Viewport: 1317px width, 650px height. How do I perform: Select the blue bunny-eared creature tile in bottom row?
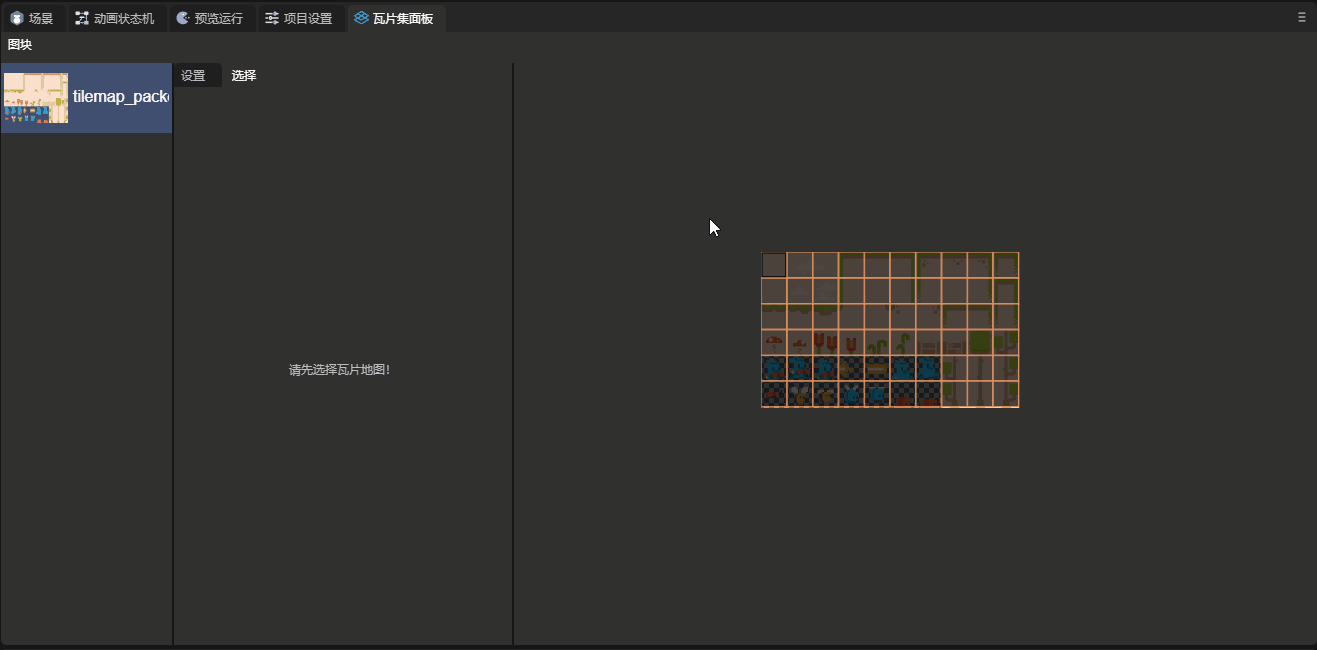click(851, 394)
